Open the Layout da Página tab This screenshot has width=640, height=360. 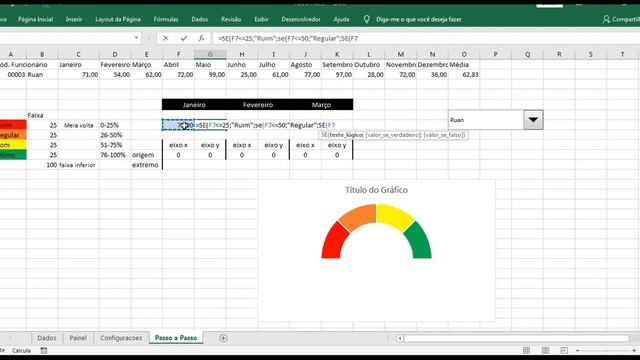coord(118,19)
